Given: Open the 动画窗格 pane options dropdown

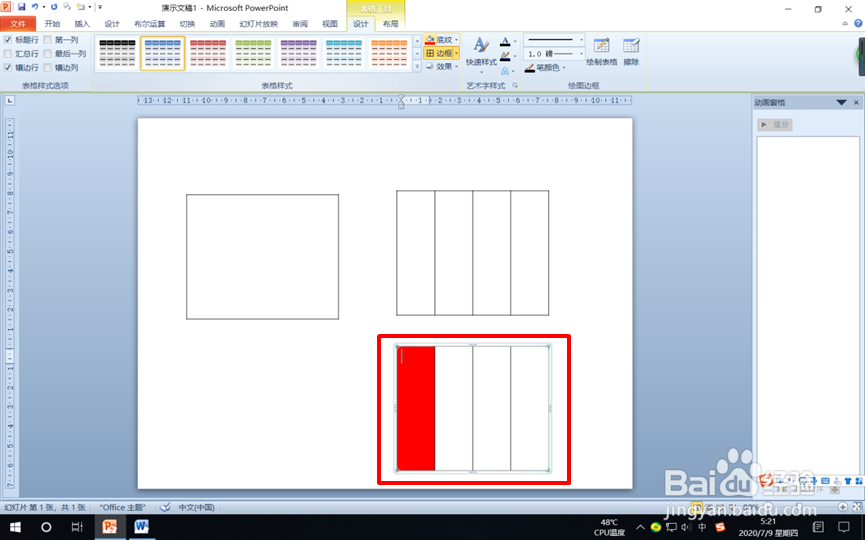Looking at the screenshot, I should click(x=841, y=103).
